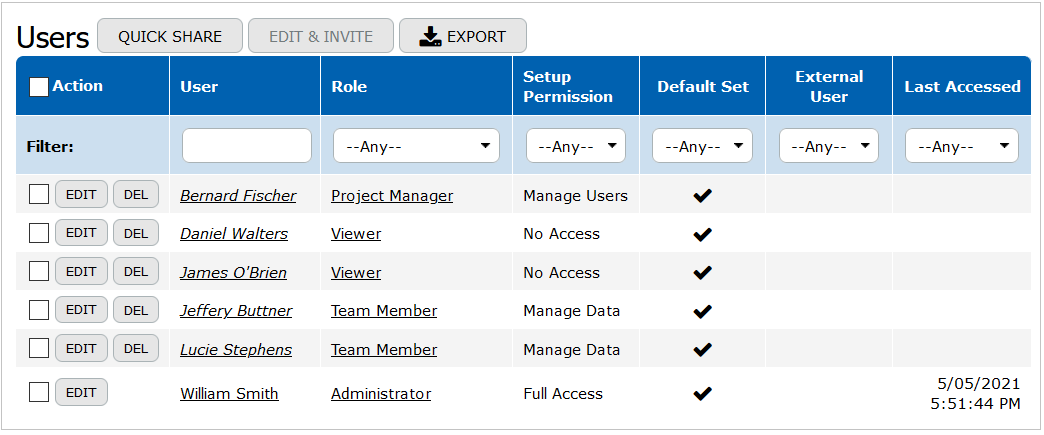Expand the Default Set filter dropdown
The height and width of the screenshot is (435, 1044).
702,146
